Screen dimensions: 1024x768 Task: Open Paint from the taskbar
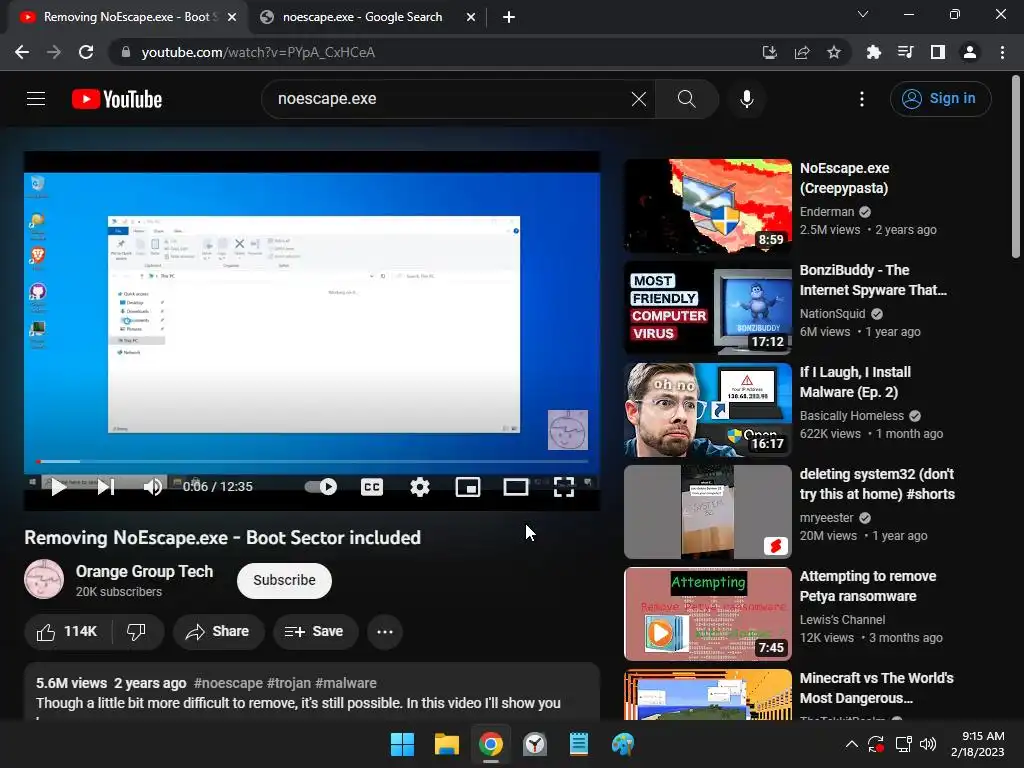click(x=623, y=744)
